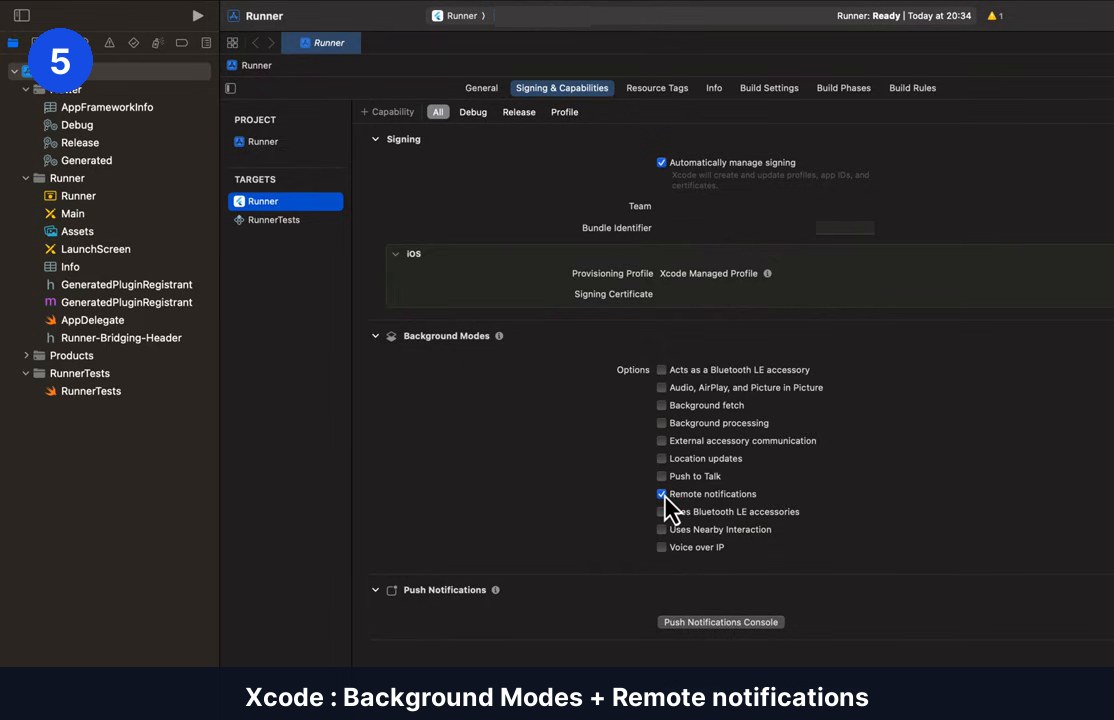Switch to the Build Phases tab

(843, 88)
